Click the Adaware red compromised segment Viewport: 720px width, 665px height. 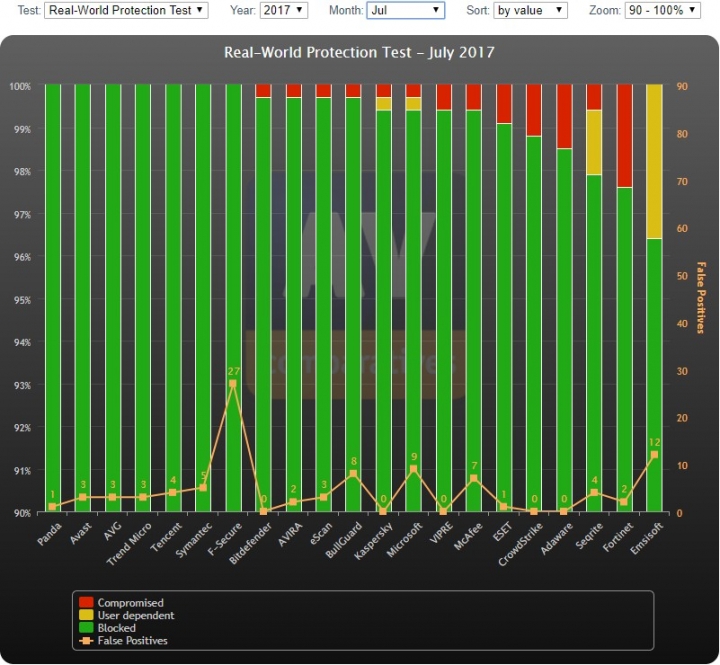[x=564, y=117]
